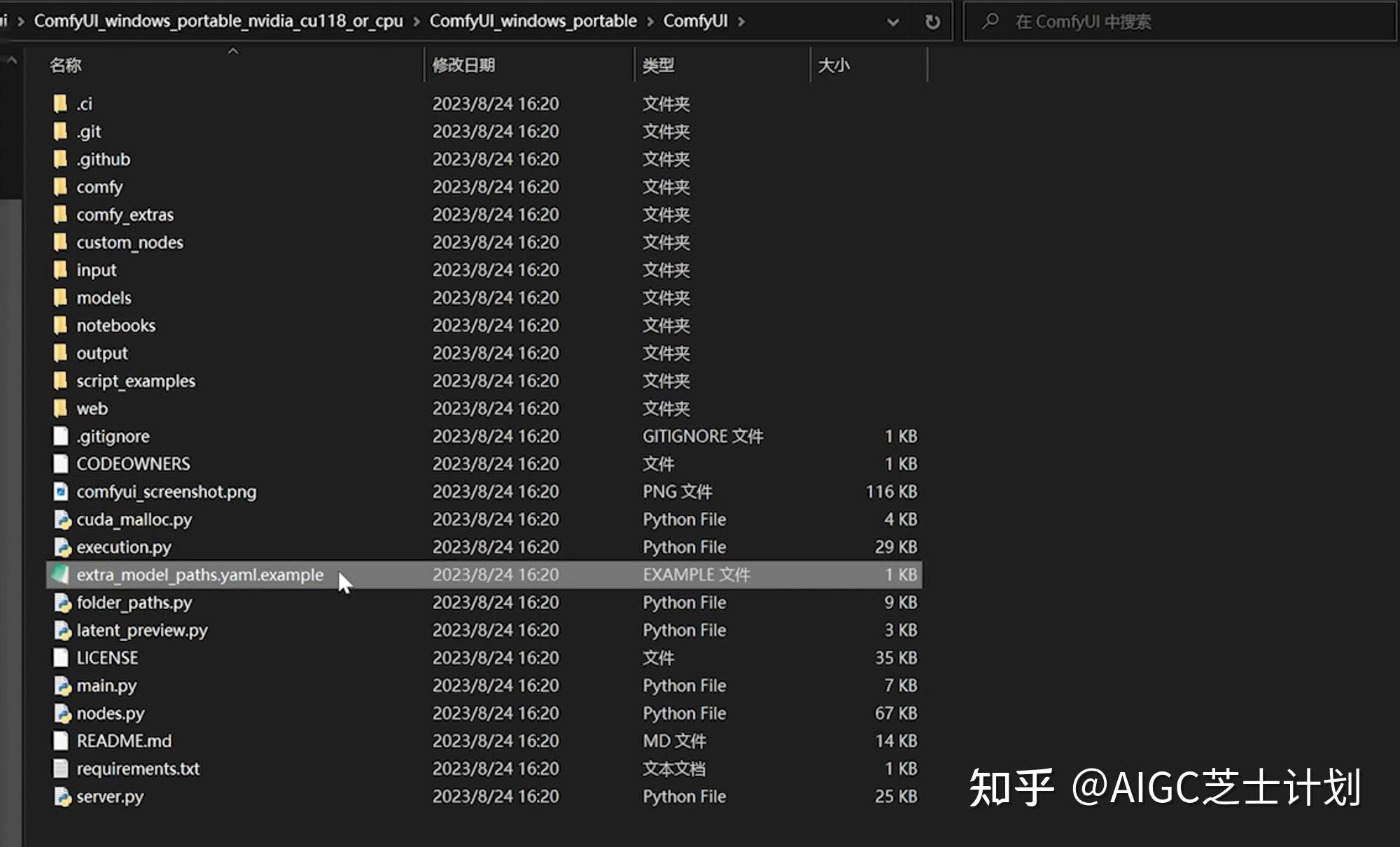Sort by the 修改日期 column header
Screen dimensions: 1400x847
529,65
